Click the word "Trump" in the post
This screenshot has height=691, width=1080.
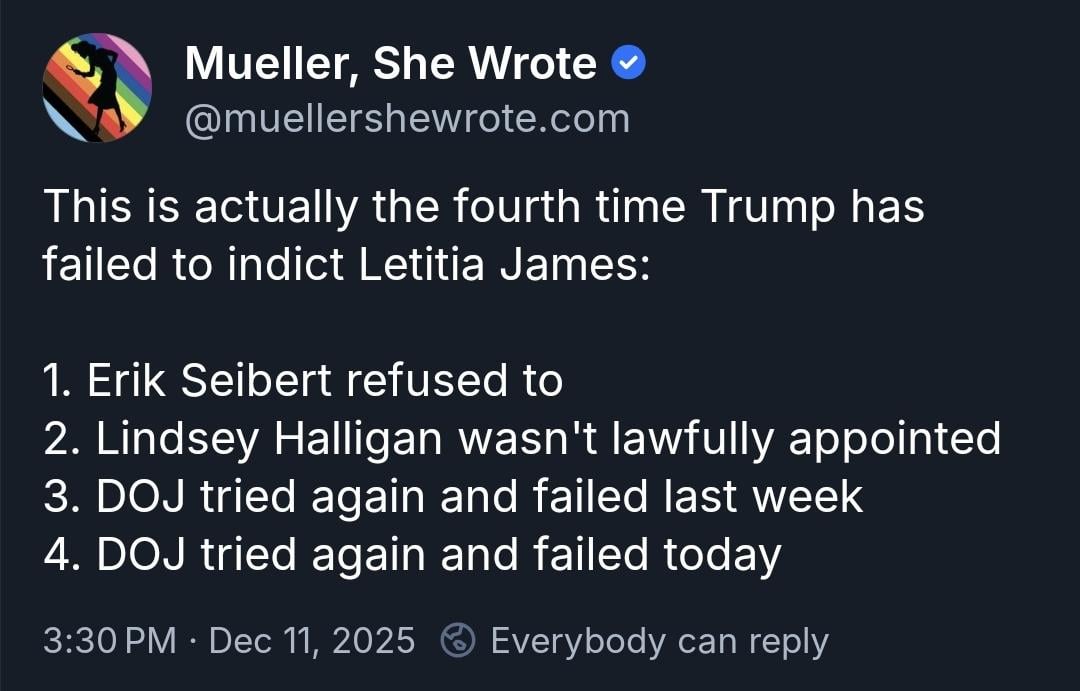[769, 207]
